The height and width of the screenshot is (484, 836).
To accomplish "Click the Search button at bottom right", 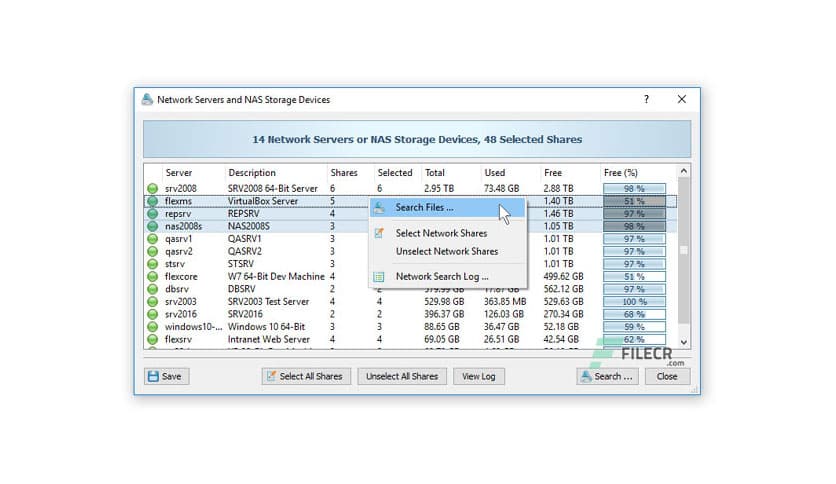I will click(607, 377).
